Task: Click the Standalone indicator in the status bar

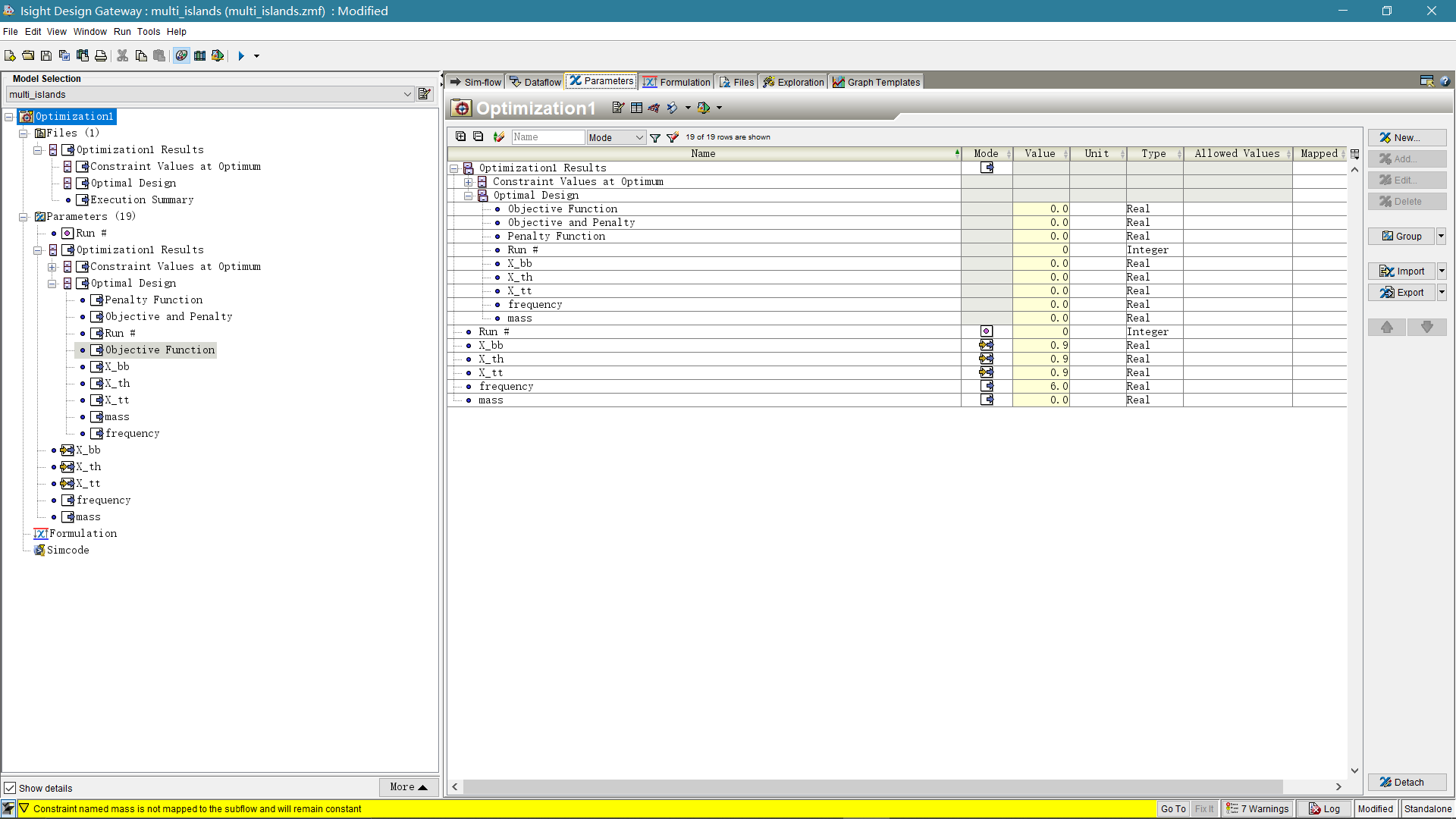Action: (1429, 808)
